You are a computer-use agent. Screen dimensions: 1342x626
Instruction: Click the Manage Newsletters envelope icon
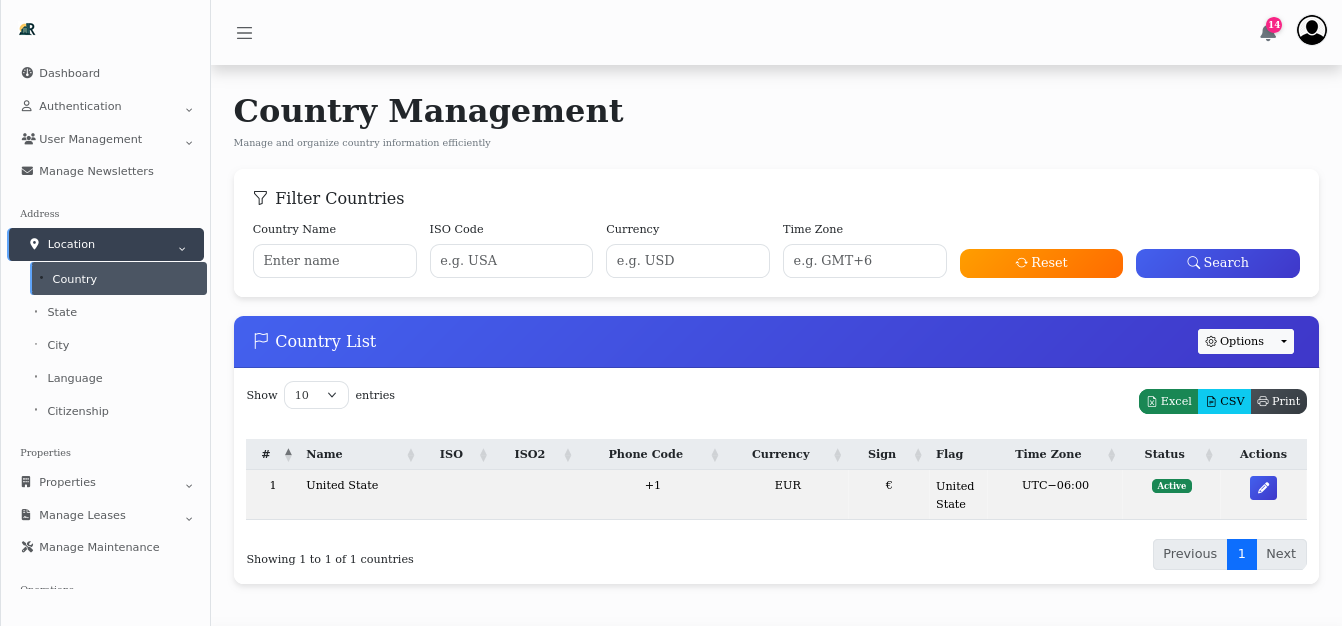point(26,171)
